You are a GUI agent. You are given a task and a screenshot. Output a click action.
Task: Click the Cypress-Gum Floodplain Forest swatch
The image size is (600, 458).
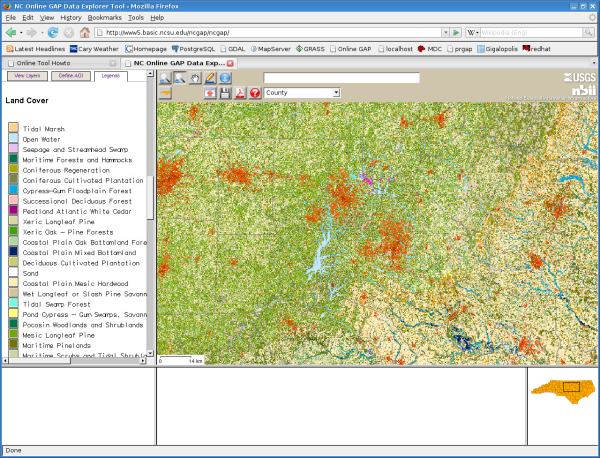13,189
